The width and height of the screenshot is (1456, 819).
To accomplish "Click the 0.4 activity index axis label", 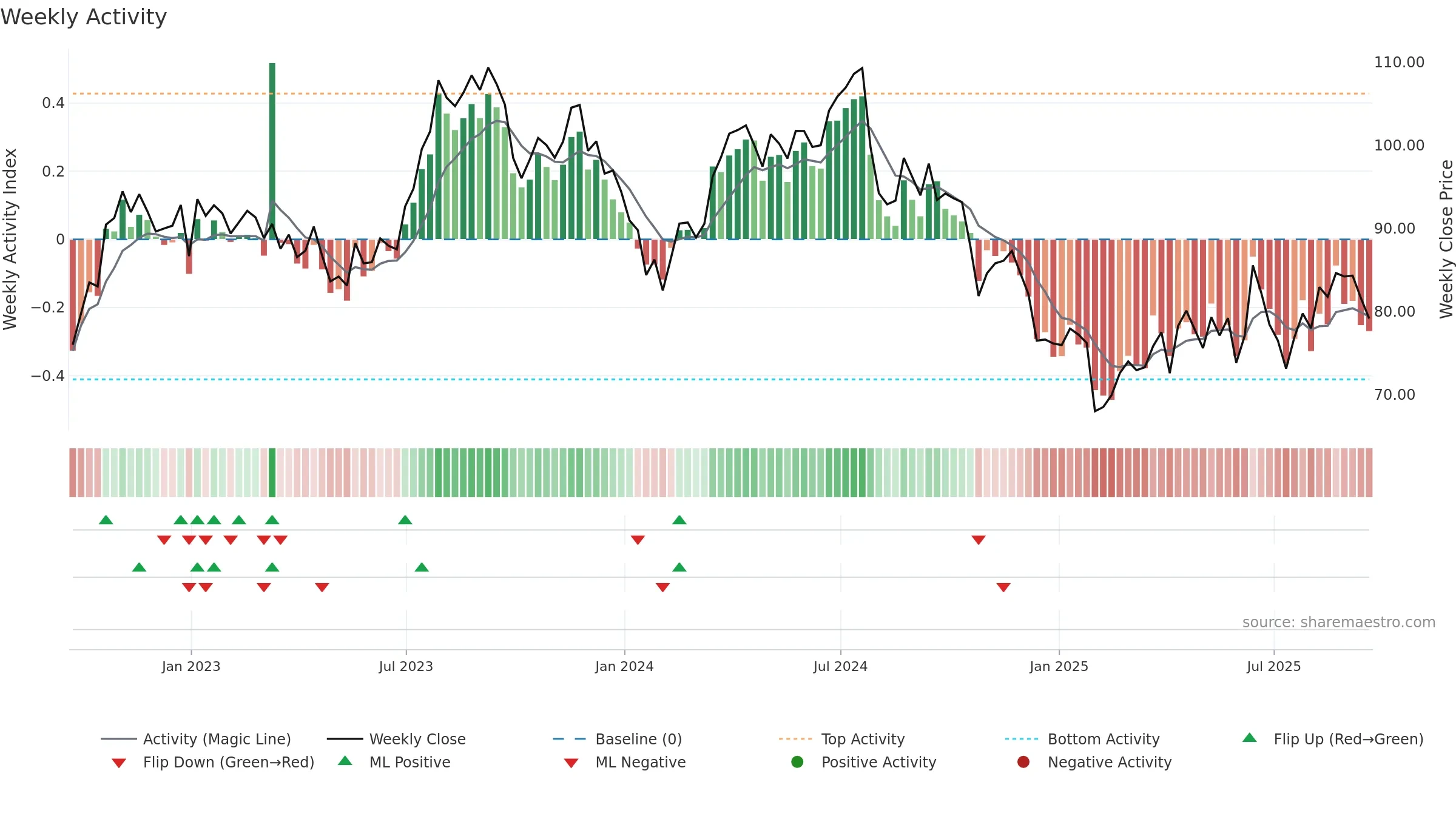I will (53, 103).
